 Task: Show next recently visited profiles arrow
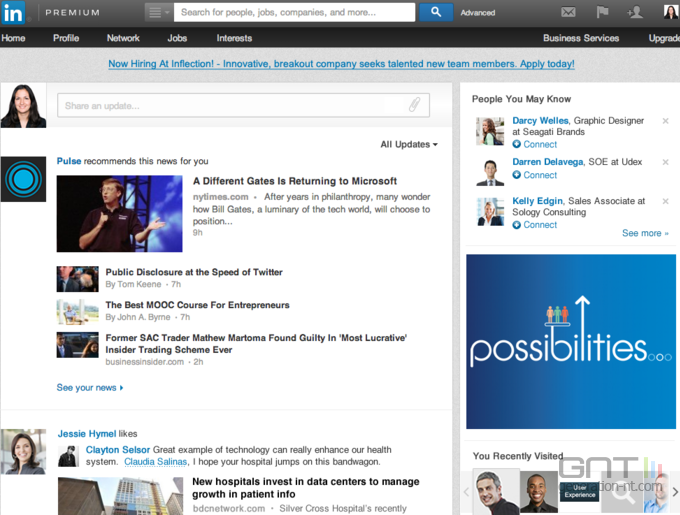pyautogui.click(x=675, y=492)
